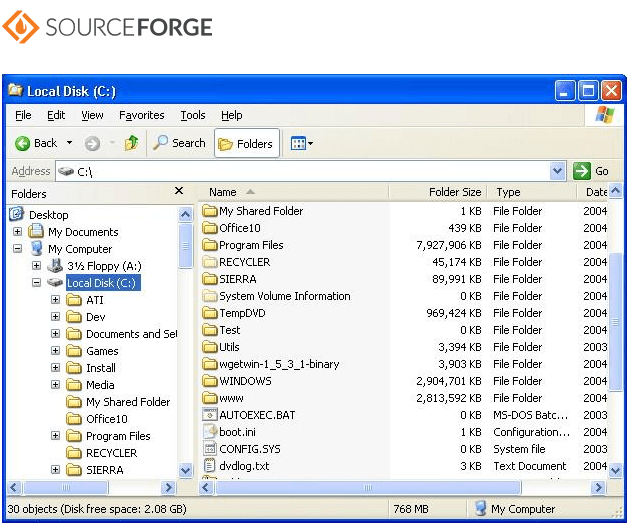Click Test folder icon in list
627x523 pixels.
(210, 330)
